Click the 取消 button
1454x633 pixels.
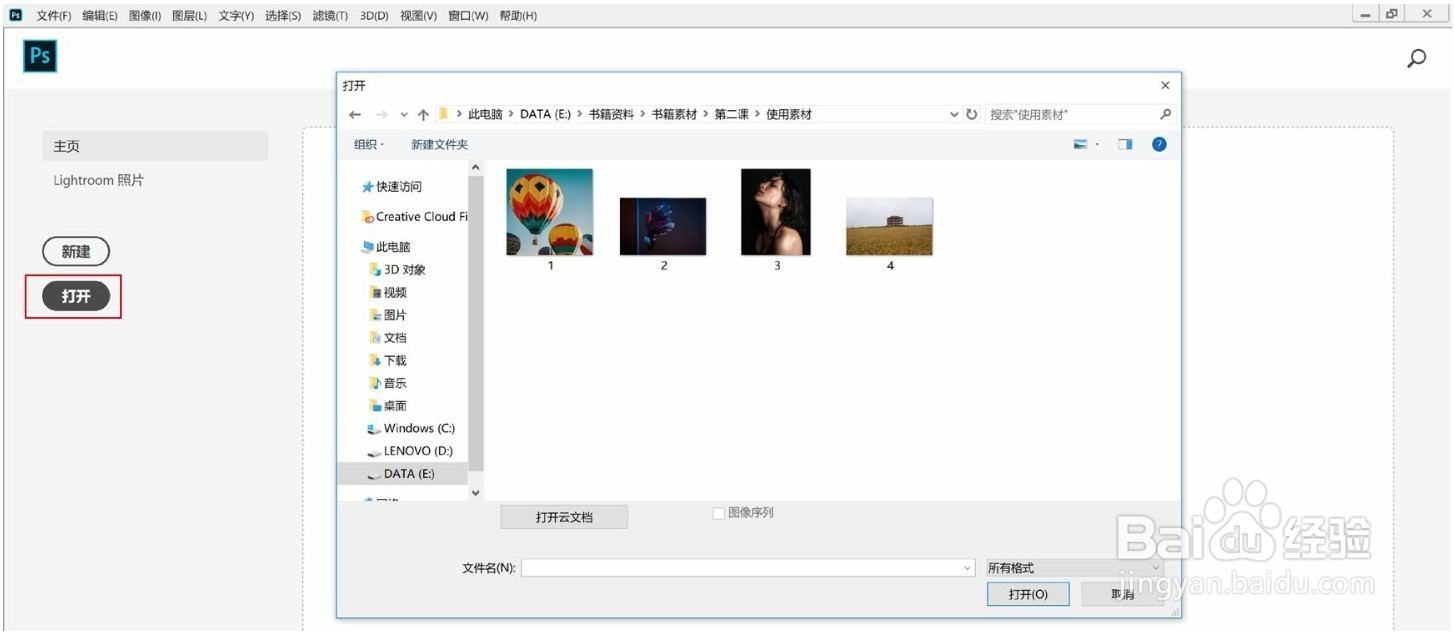[1122, 594]
